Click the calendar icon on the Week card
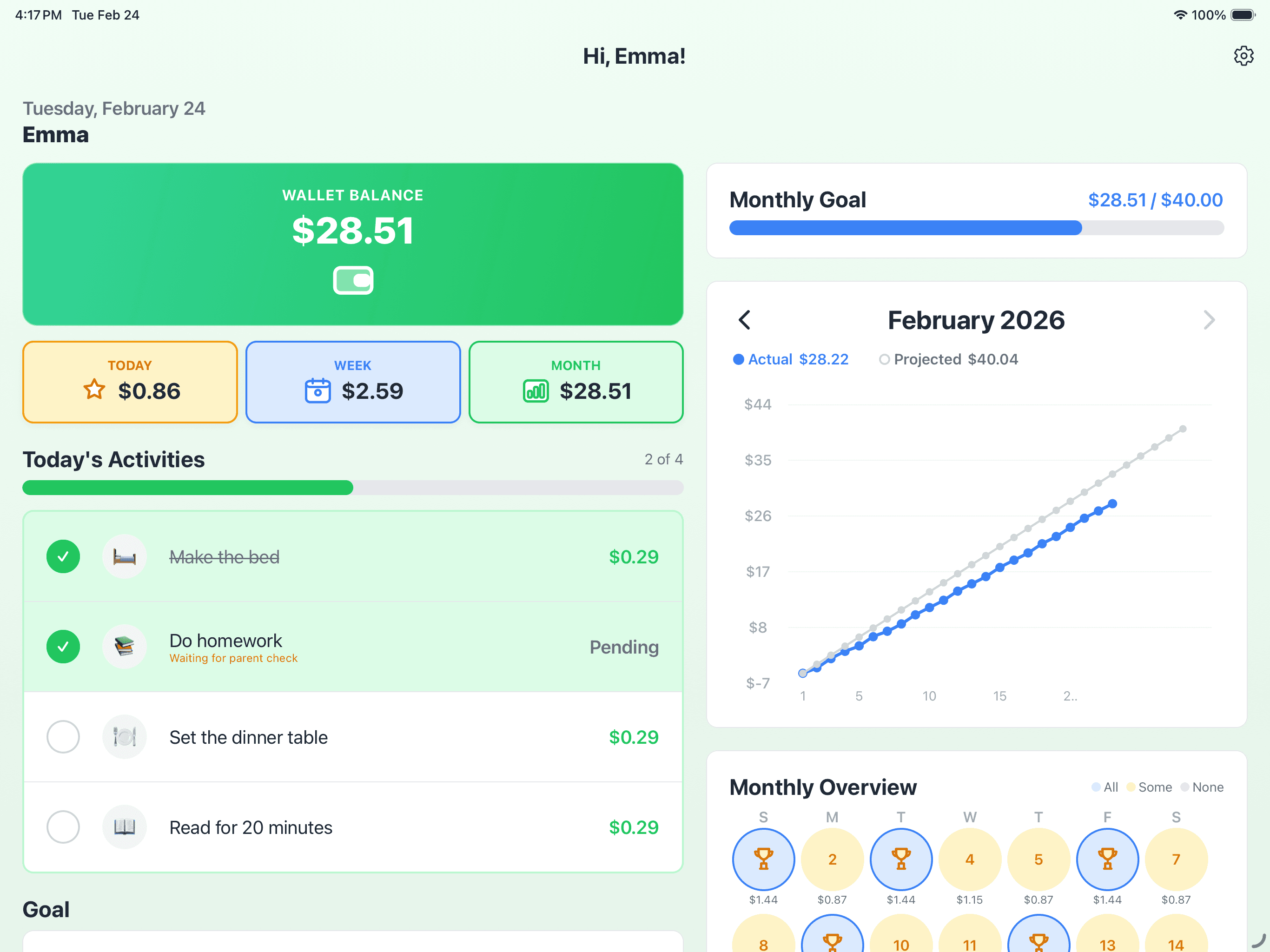Screen dimensions: 1270x952 tap(317, 390)
